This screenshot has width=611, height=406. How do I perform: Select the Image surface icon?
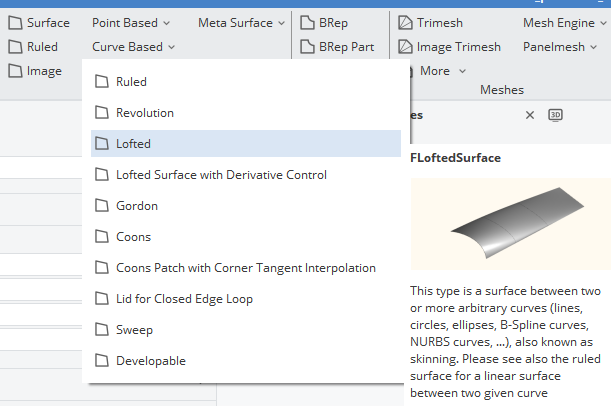16,71
